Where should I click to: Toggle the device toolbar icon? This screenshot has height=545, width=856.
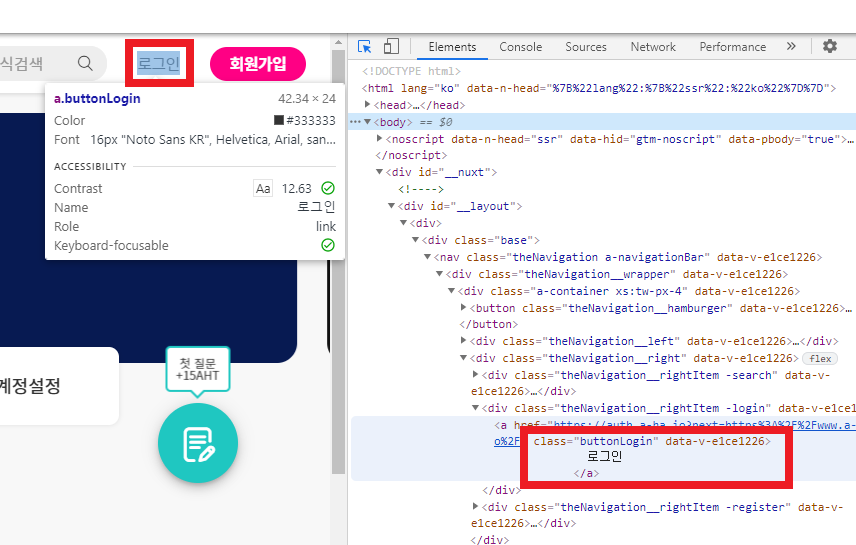click(x=391, y=46)
